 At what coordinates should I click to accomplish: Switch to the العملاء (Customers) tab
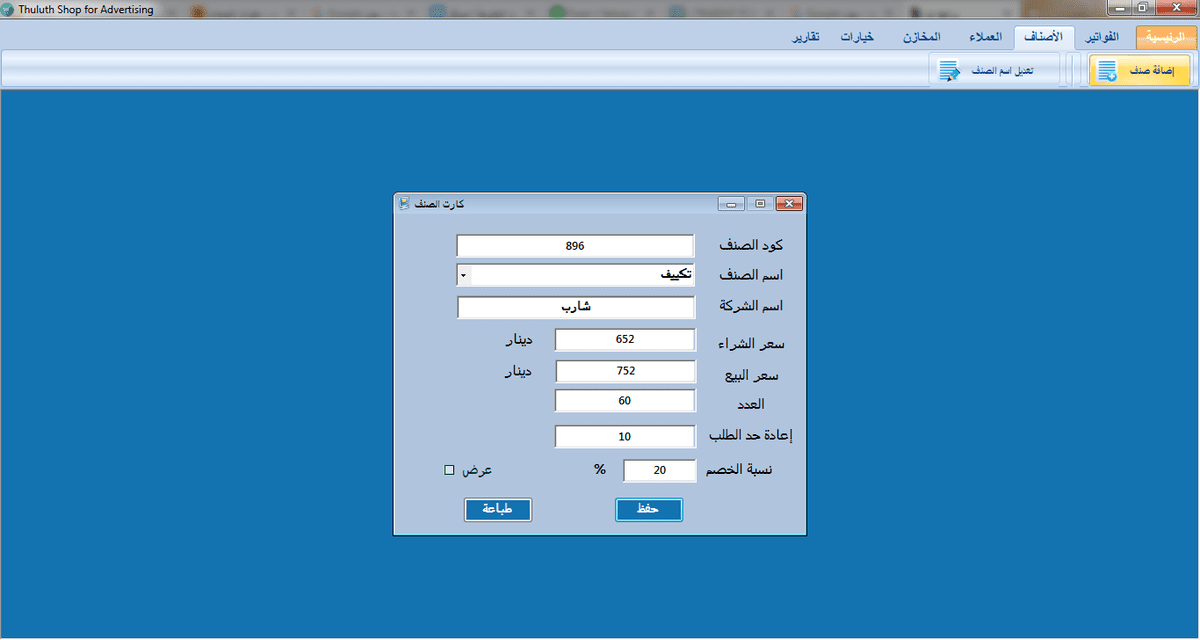(x=984, y=36)
